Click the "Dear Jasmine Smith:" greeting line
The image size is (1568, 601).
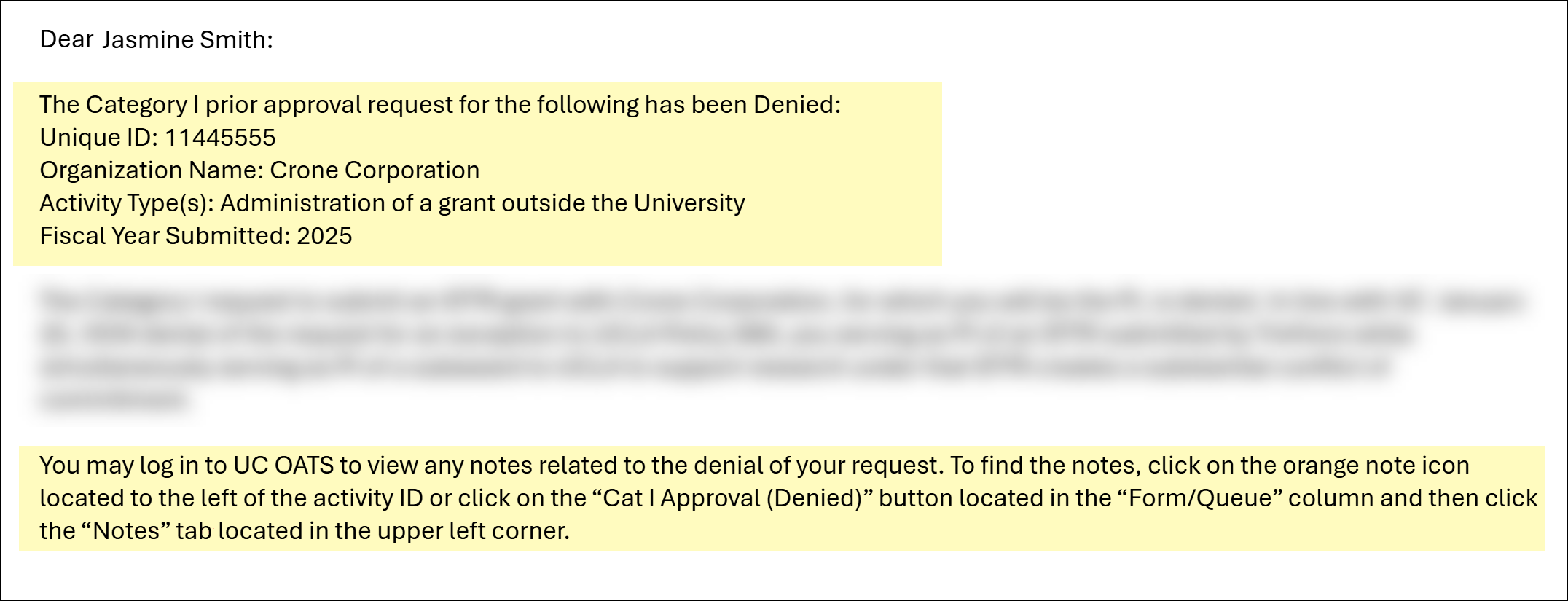pos(156,39)
